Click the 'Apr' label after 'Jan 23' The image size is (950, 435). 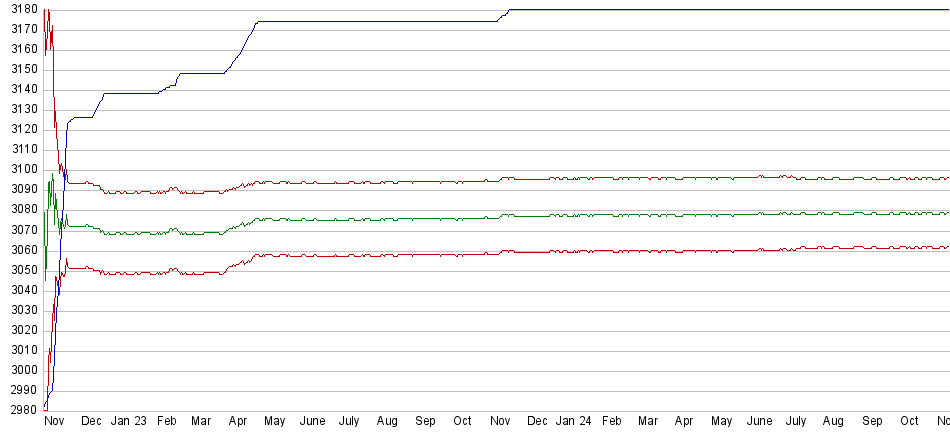point(238,422)
